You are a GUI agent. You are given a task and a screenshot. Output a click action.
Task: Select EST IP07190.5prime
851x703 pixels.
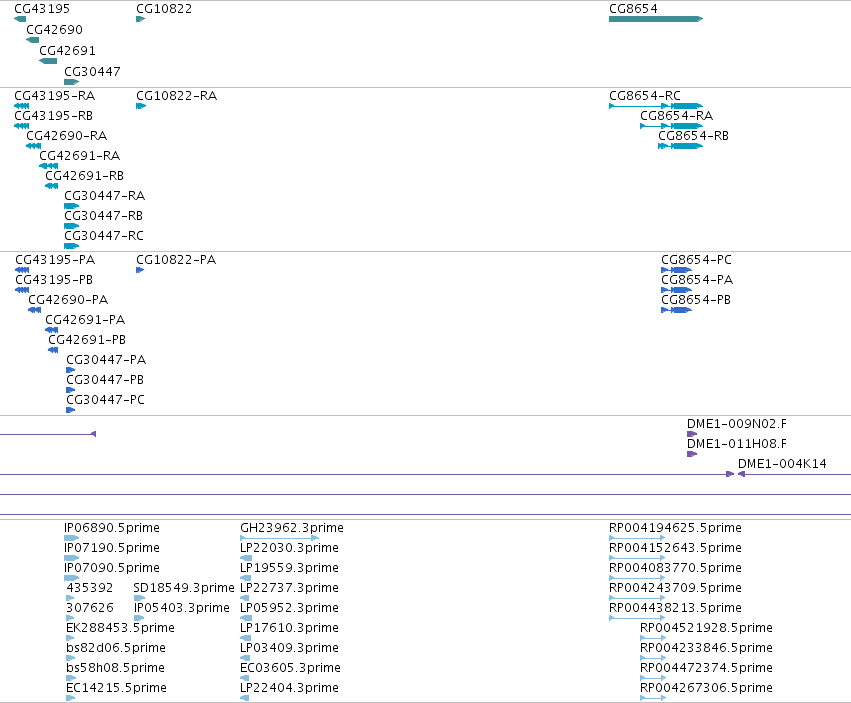point(112,548)
